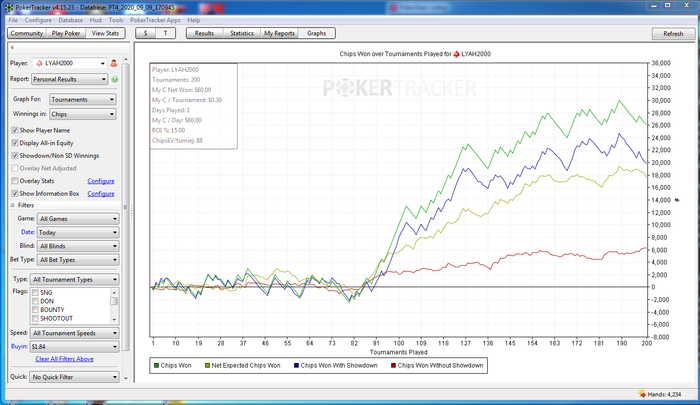The width and height of the screenshot is (700, 405).
Task: Click blue Chips Won With Showdown swatch
Action: pyautogui.click(x=296, y=365)
